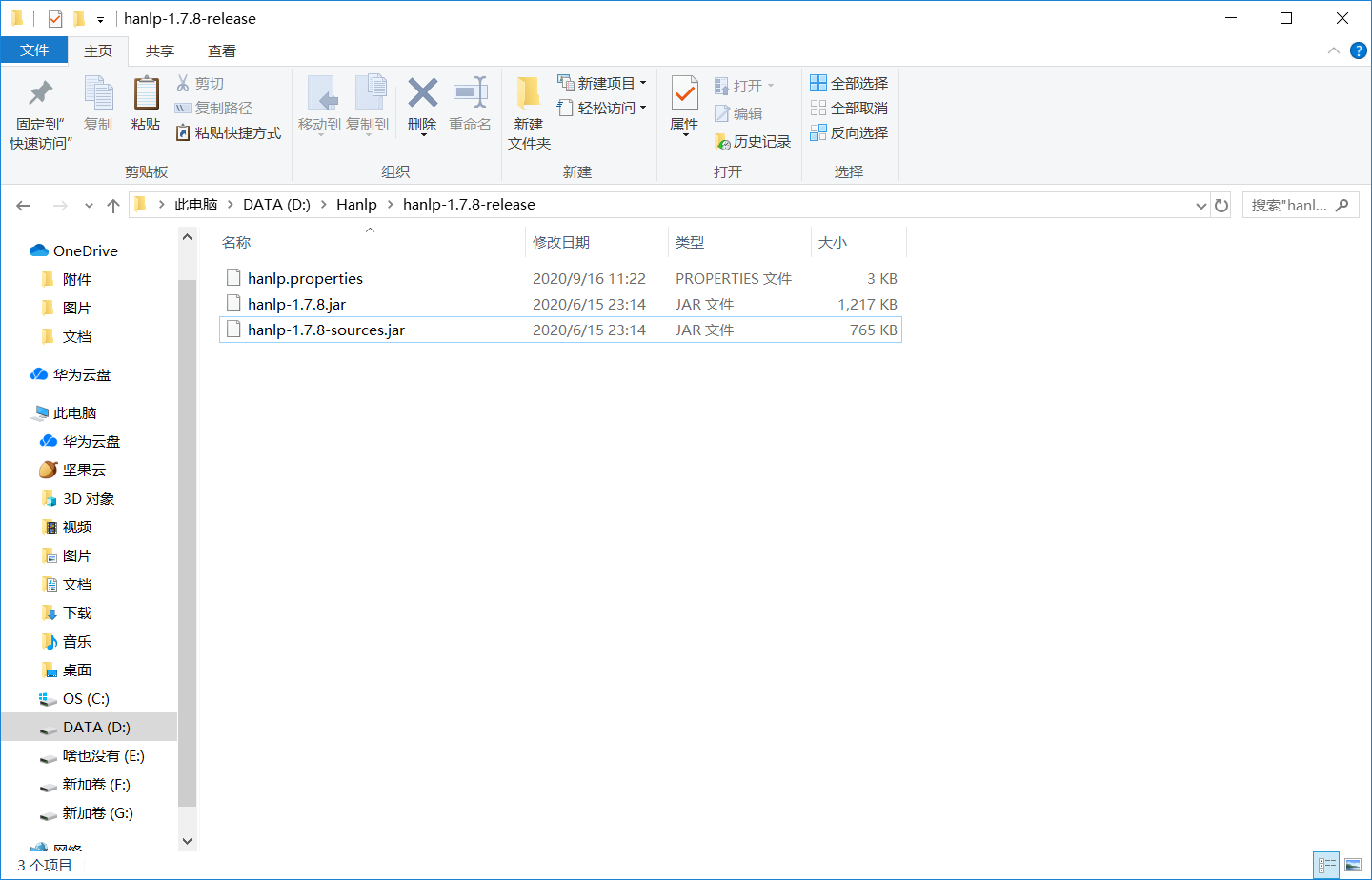Image resolution: width=1372 pixels, height=880 pixels.
Task: Expand the address bar history dropdown
Action: (x=1200, y=206)
